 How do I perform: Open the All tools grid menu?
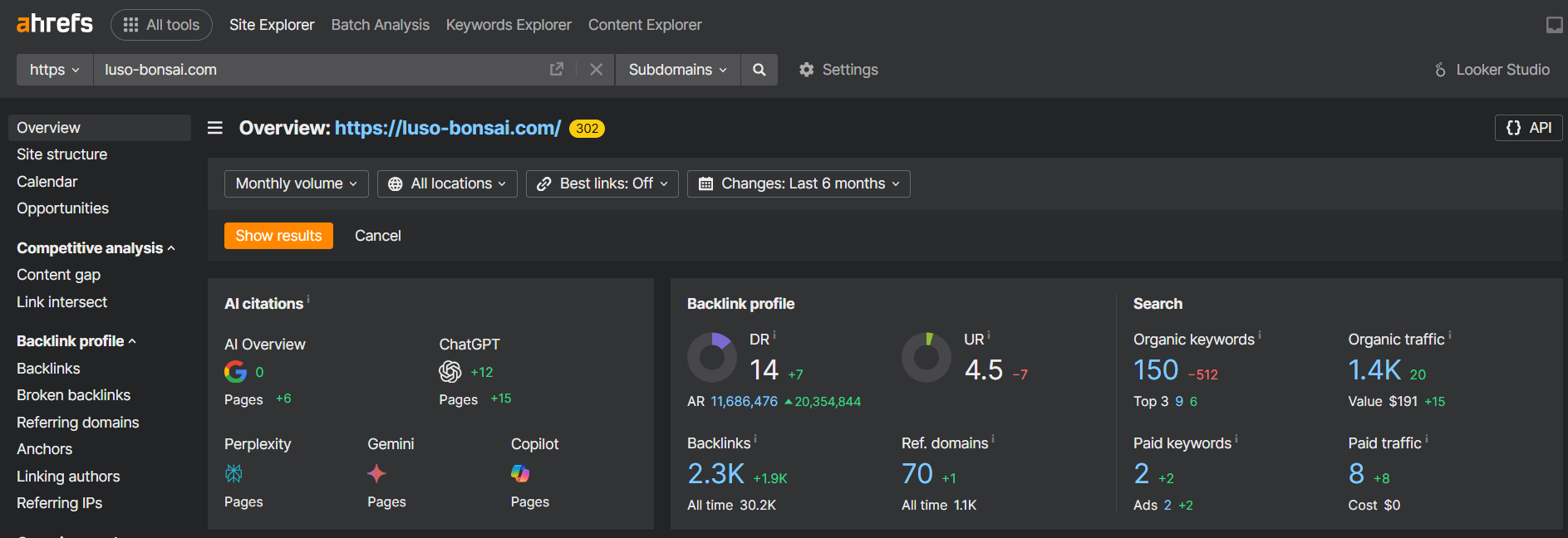(x=161, y=25)
